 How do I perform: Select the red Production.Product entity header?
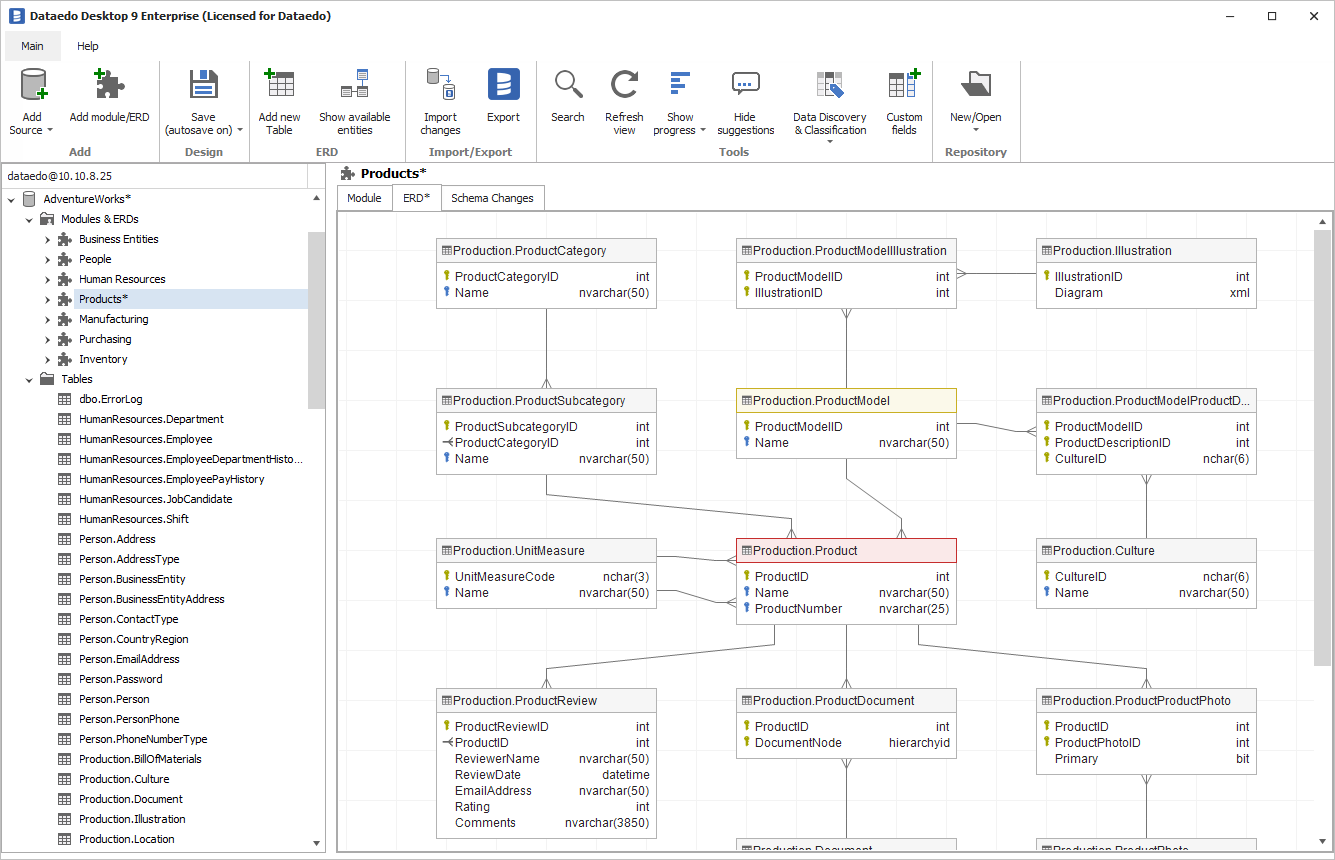846,551
